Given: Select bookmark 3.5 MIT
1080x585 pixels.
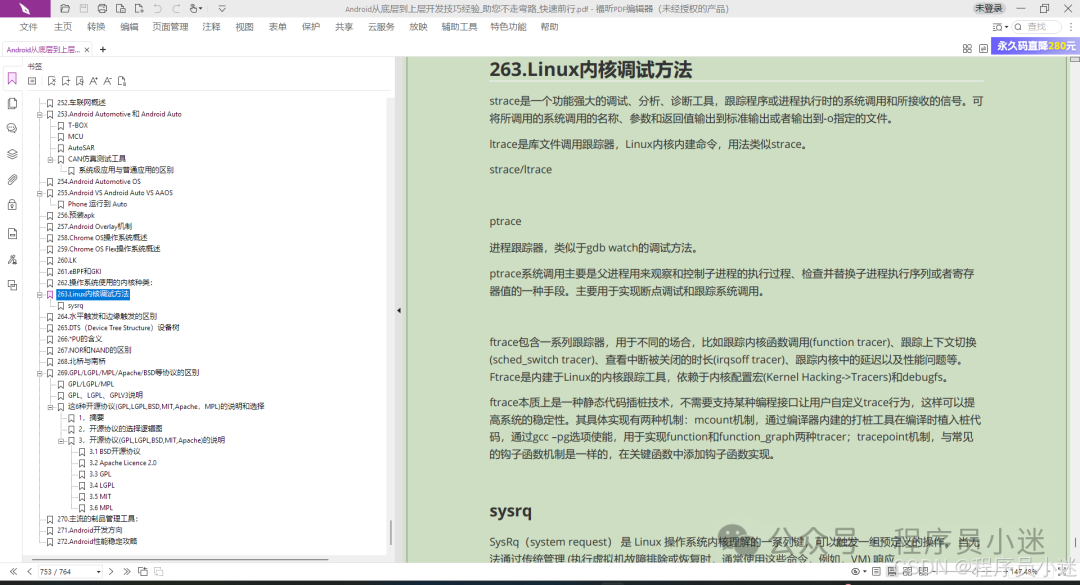Looking at the screenshot, I should (100, 497).
